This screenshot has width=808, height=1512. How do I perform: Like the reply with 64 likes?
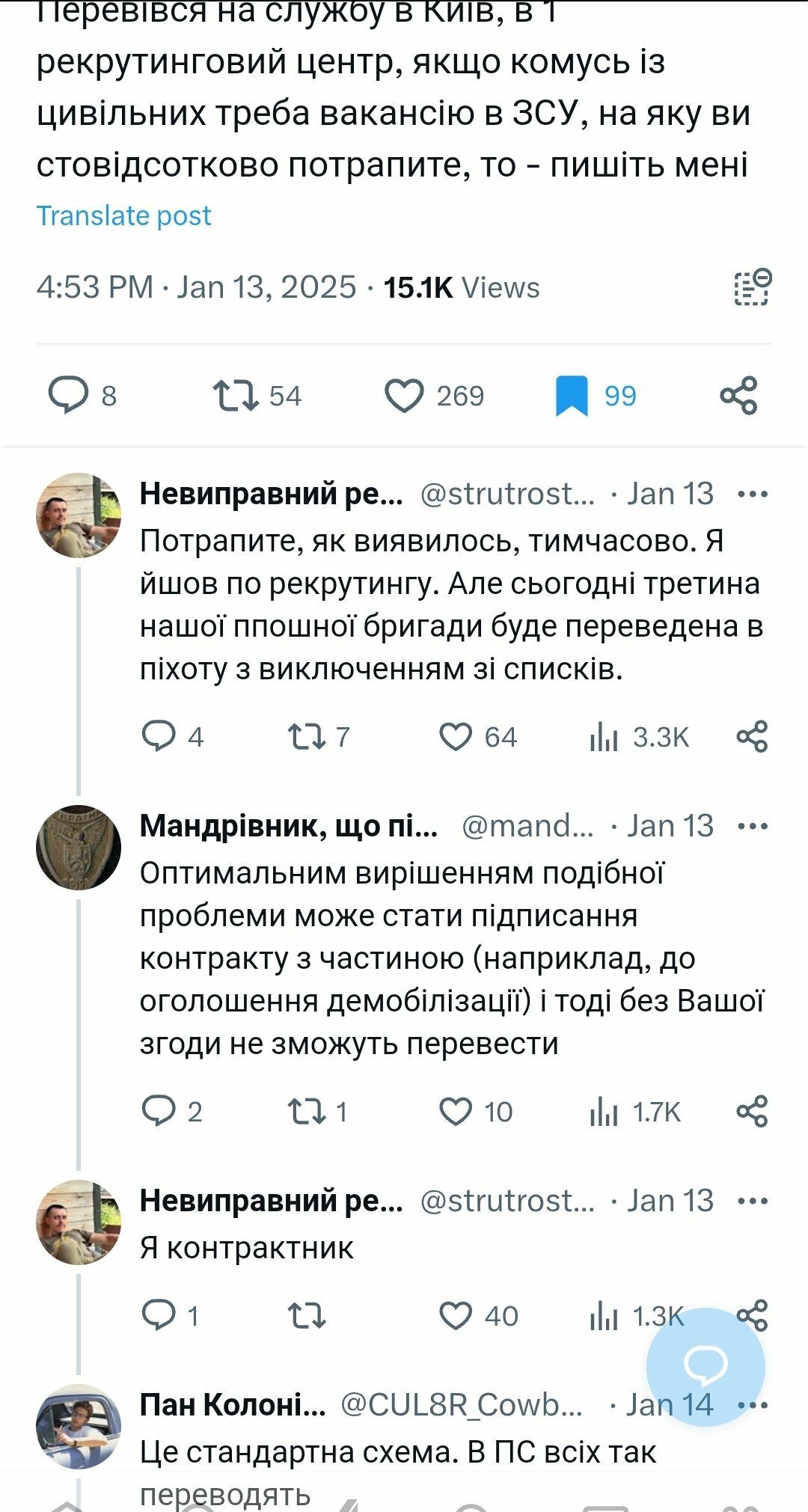click(456, 737)
